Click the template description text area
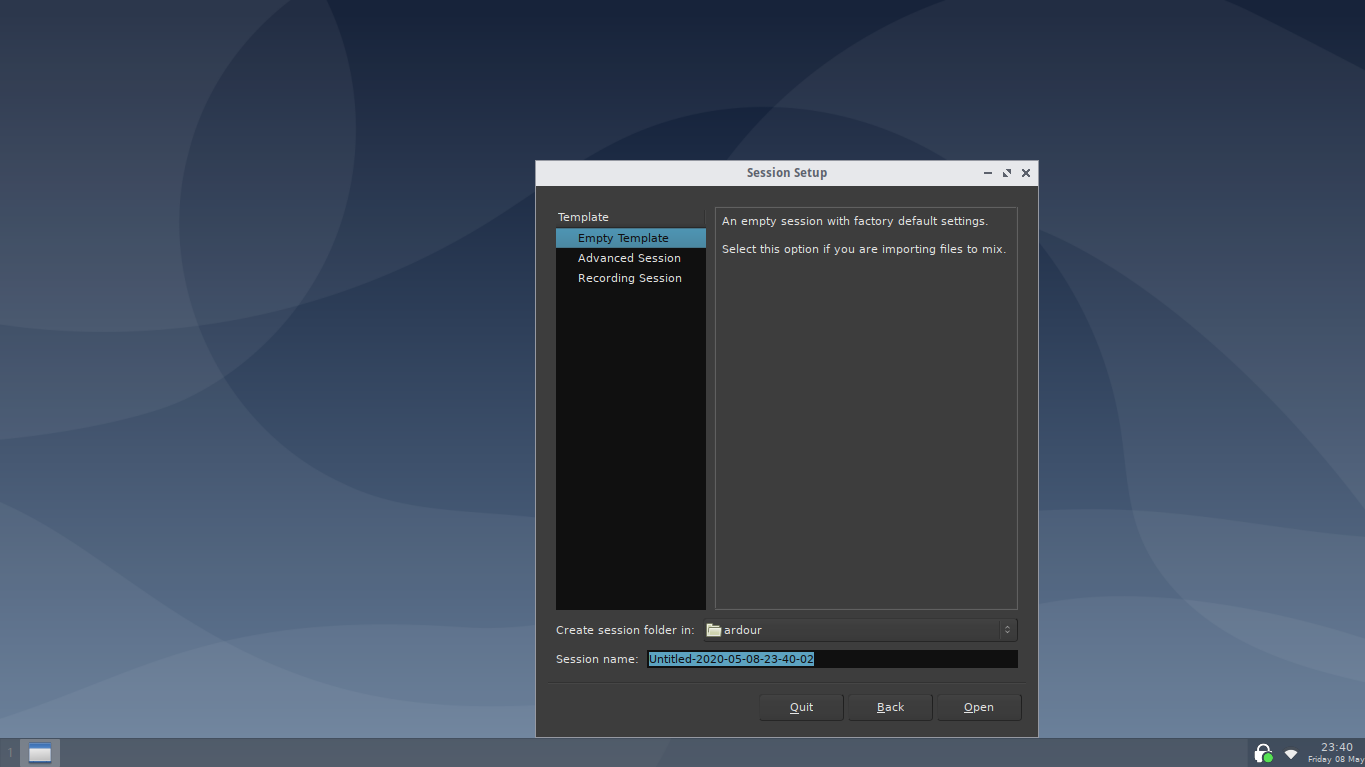This screenshot has height=767, width=1365. [866, 420]
